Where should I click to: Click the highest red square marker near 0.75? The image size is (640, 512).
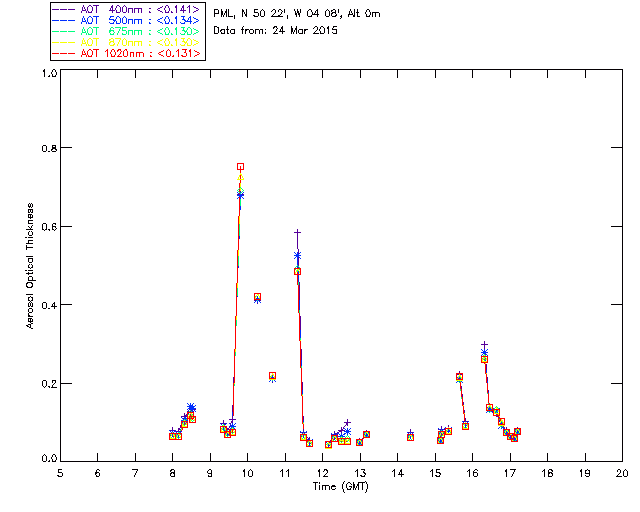coord(240,167)
